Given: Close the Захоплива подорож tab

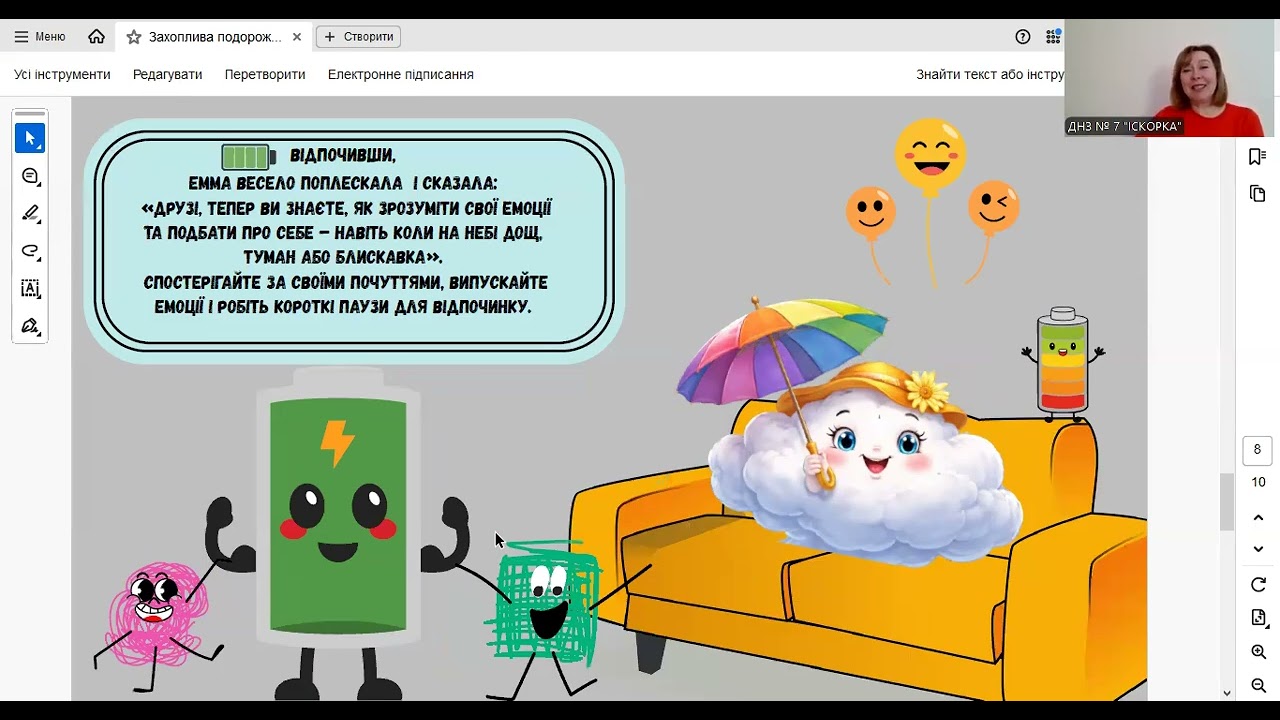Looking at the screenshot, I should click(x=297, y=37).
